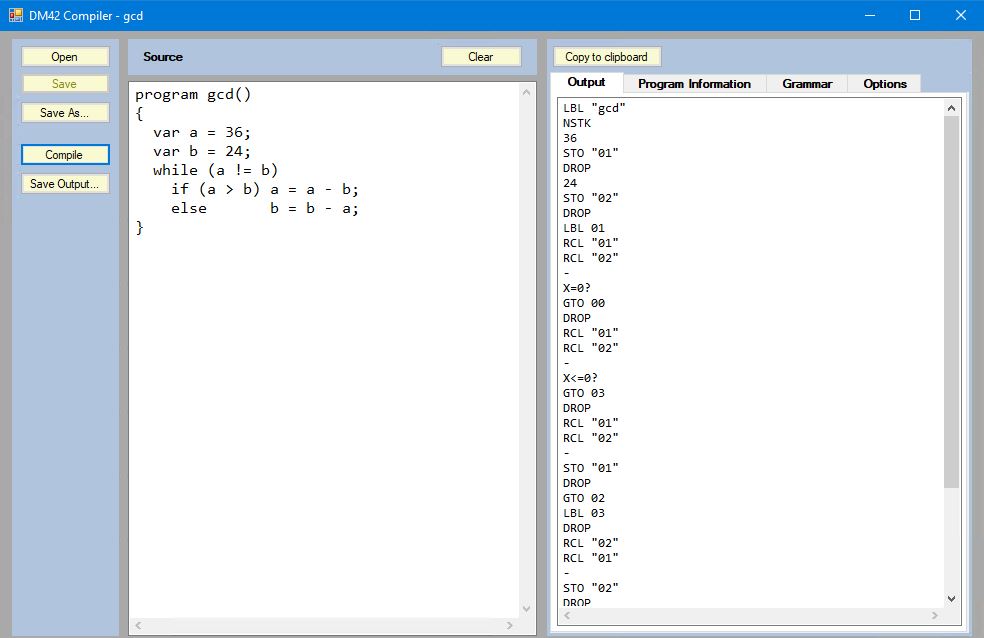Maximize the DM42 Compiler window
The width and height of the screenshot is (984, 638).
(914, 15)
